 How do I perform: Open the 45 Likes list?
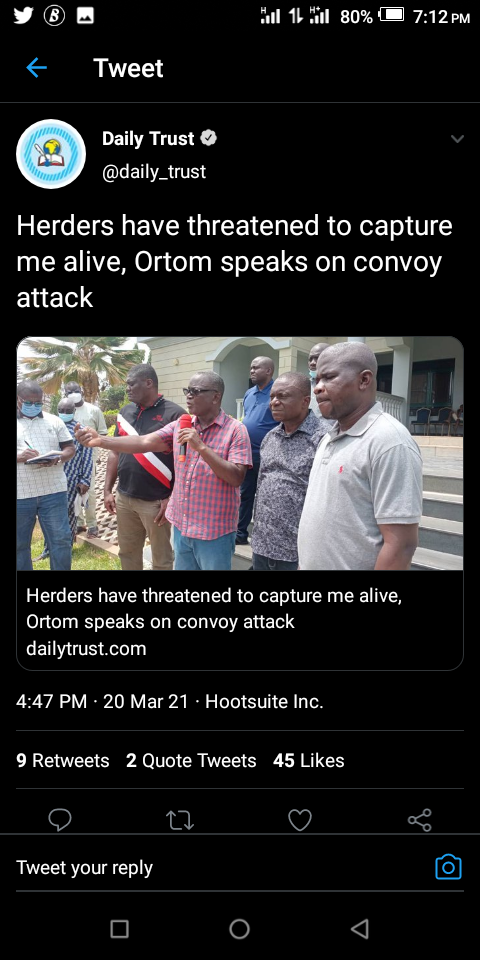tap(309, 760)
